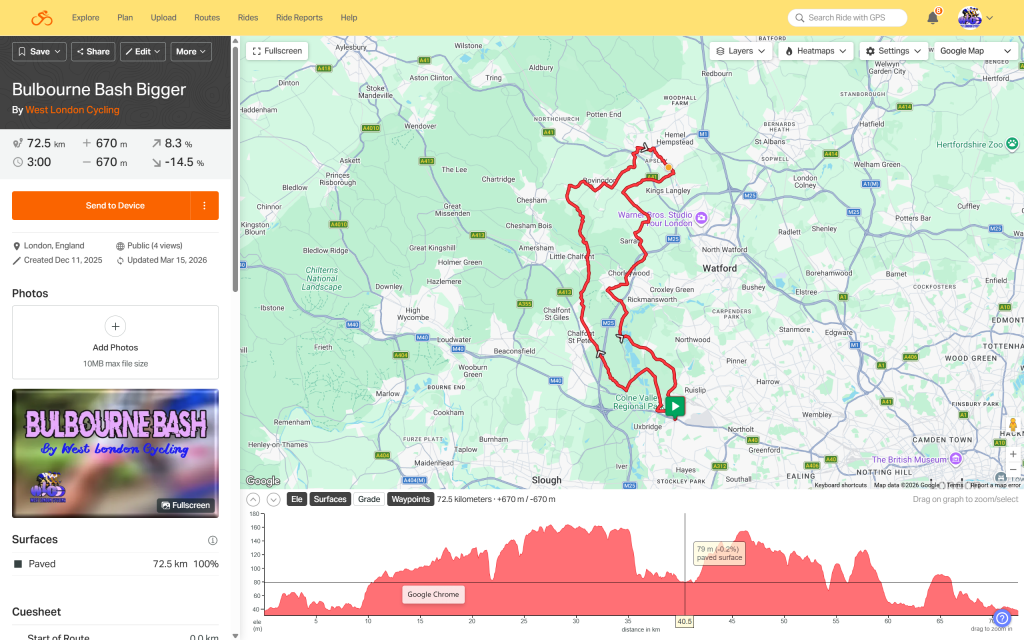Viewport: 1024px width, 640px height.
Task: Open the Ride Reports menu
Action: click(299, 18)
